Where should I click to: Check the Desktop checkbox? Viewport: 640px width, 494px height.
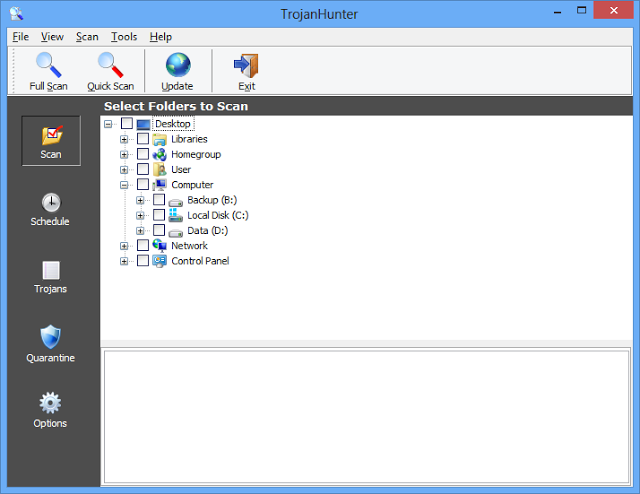click(x=127, y=123)
